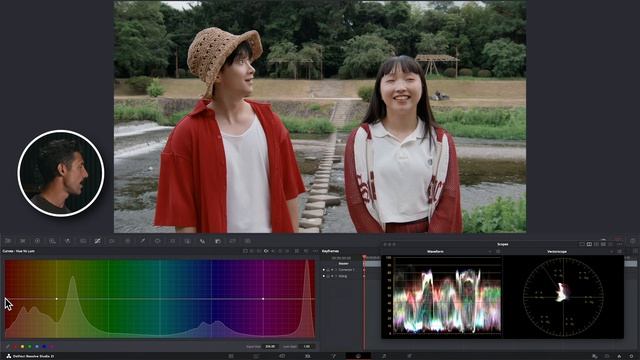The image size is (640, 360).
Task: Select the Curves palette icon
Action: coord(97,241)
